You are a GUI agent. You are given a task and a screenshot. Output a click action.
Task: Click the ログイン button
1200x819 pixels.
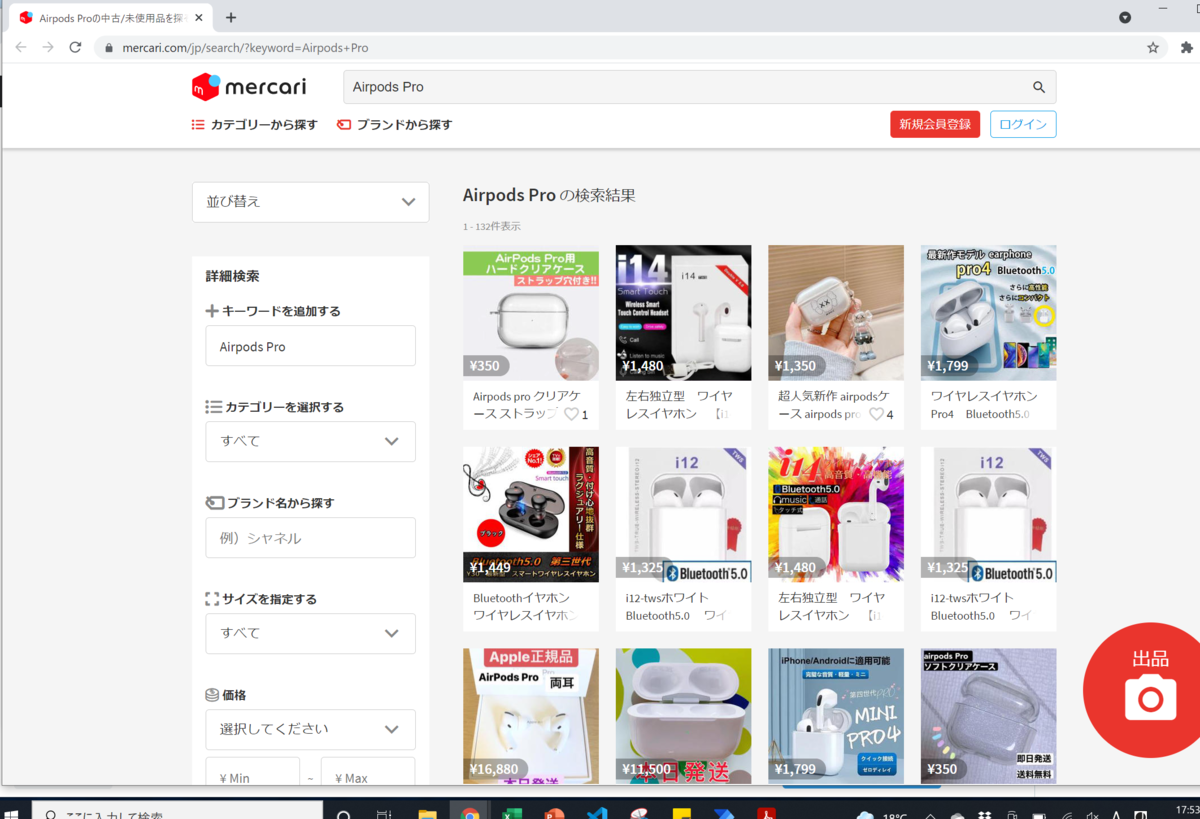(1023, 124)
